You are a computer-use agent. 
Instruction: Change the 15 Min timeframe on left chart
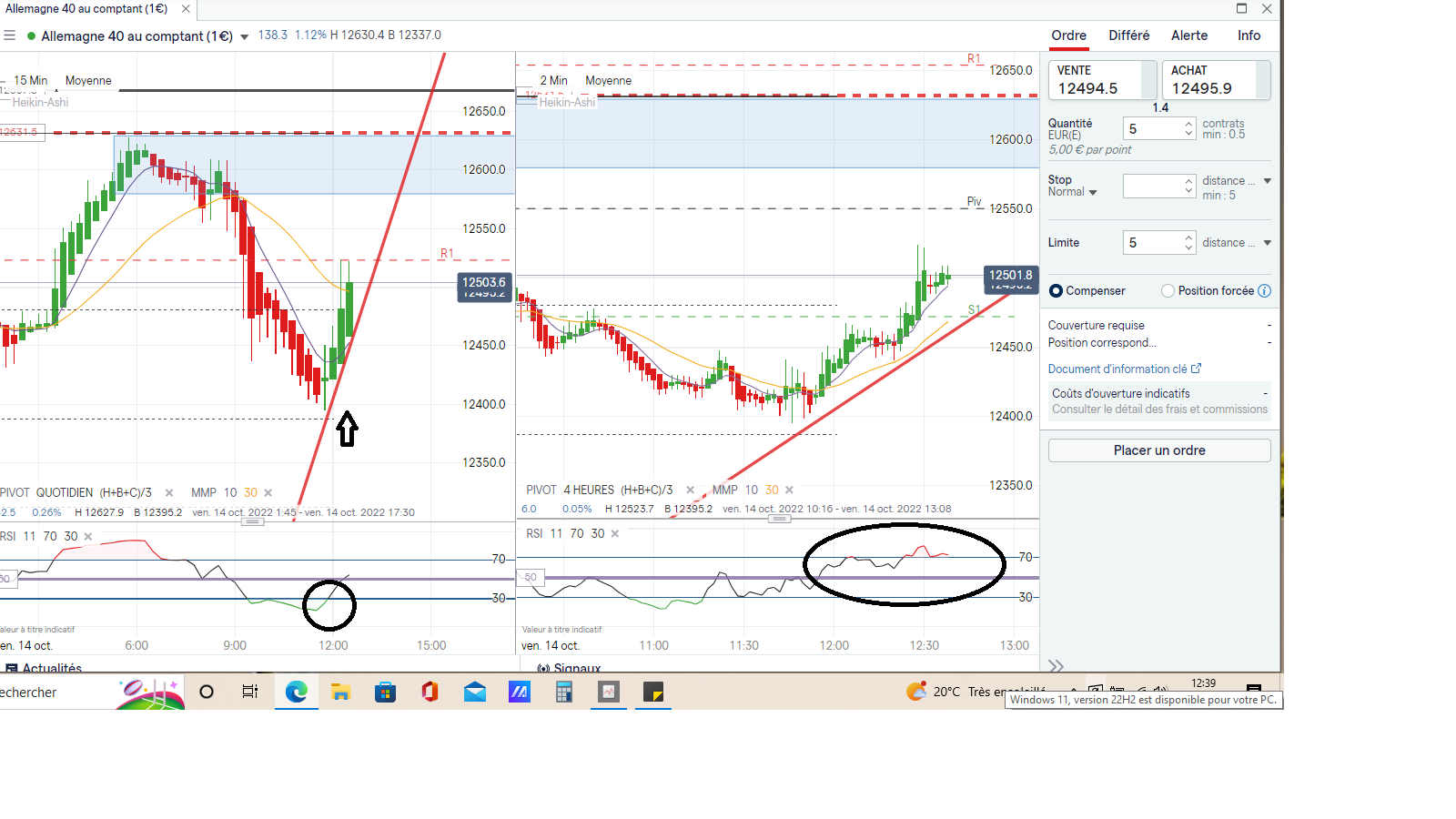30,81
